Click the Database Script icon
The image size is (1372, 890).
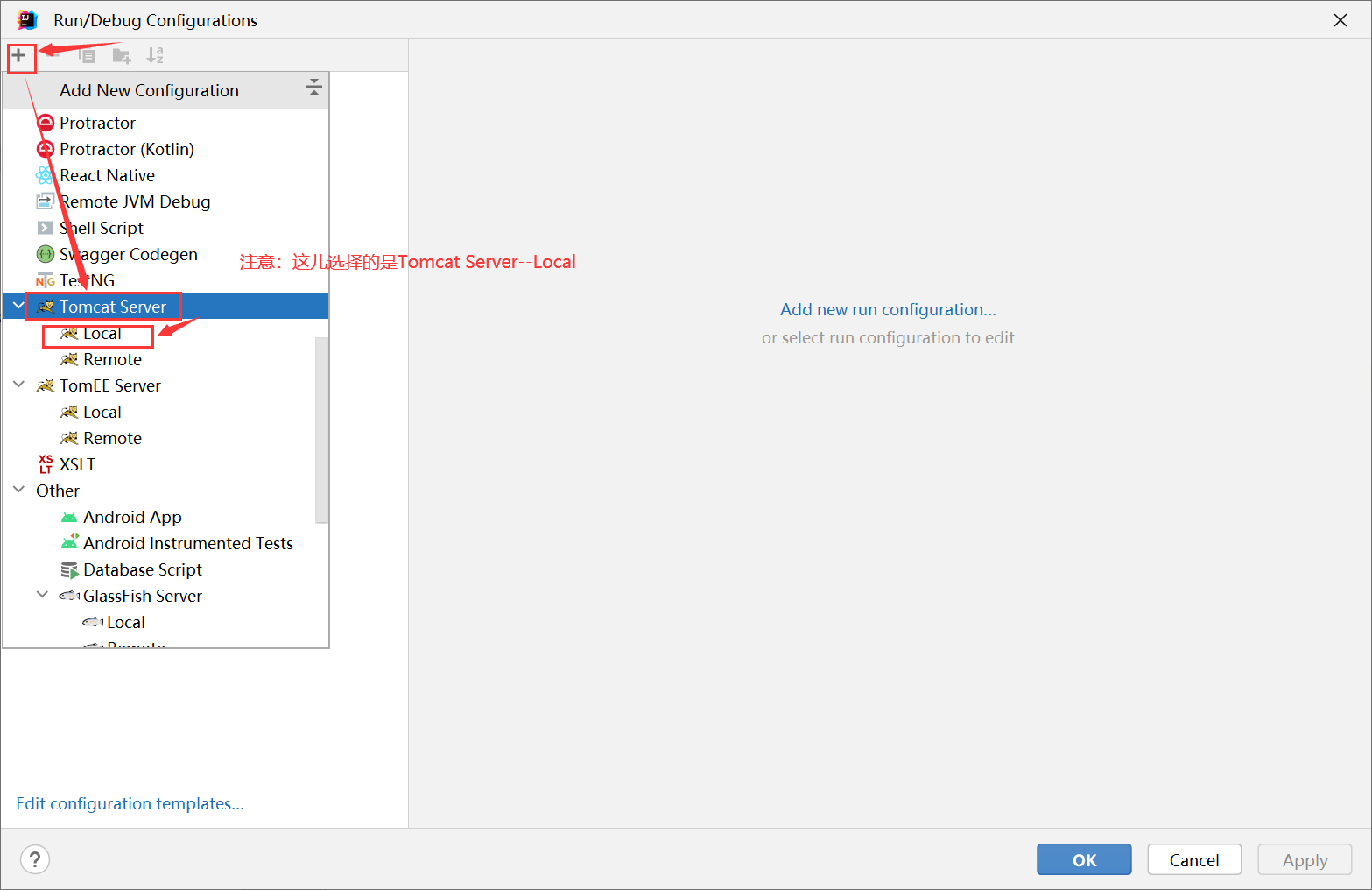[x=69, y=569]
